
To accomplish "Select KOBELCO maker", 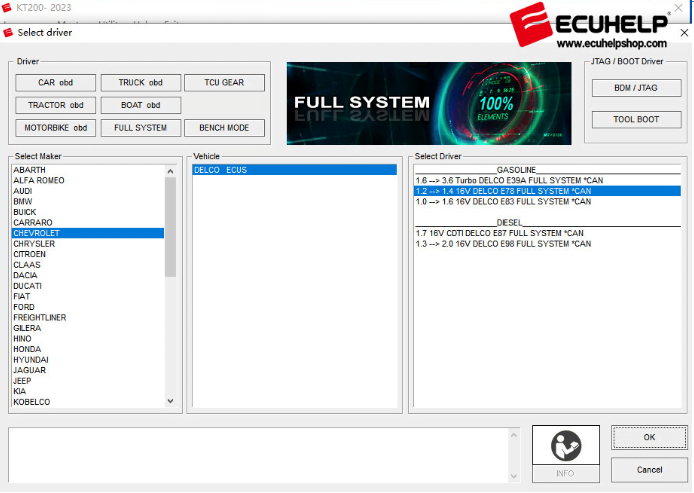I will pos(88,402).
